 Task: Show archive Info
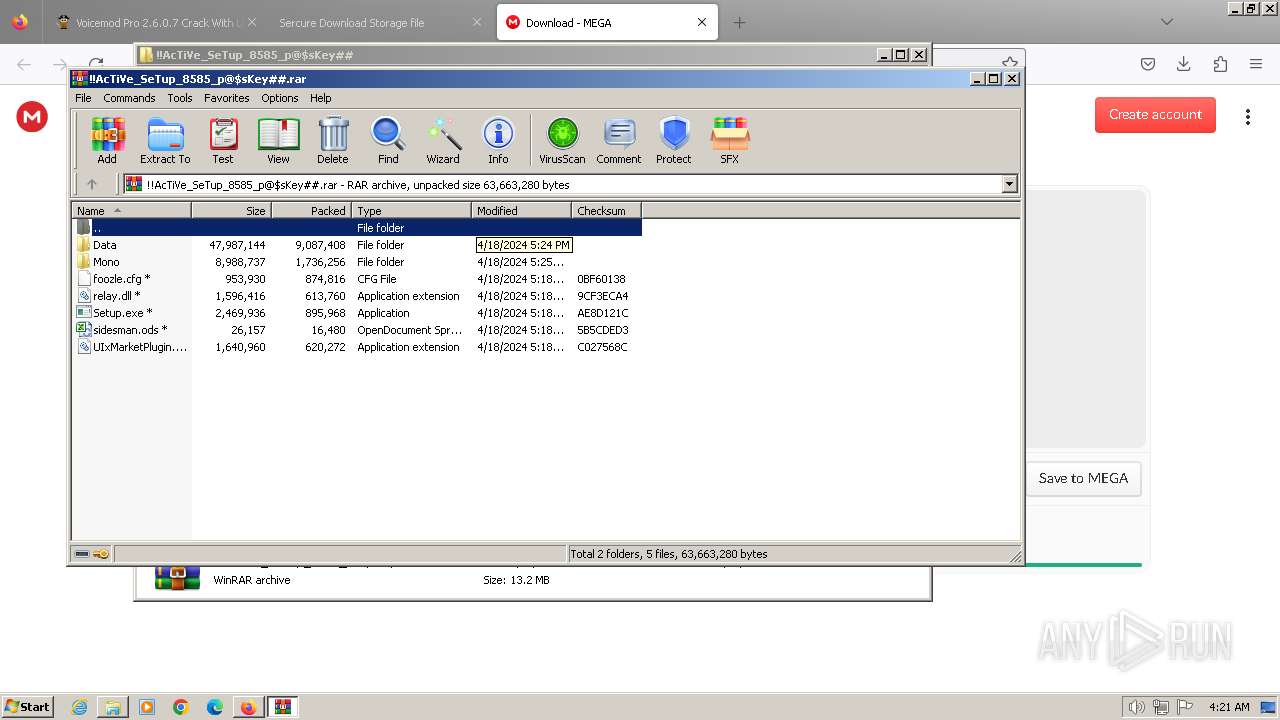498,140
